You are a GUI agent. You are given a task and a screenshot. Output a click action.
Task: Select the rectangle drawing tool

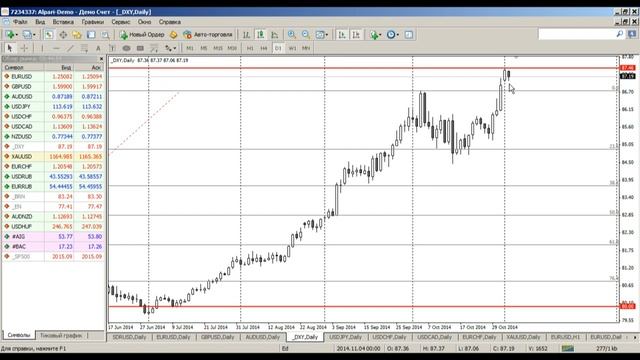pyautogui.click(x=140, y=48)
